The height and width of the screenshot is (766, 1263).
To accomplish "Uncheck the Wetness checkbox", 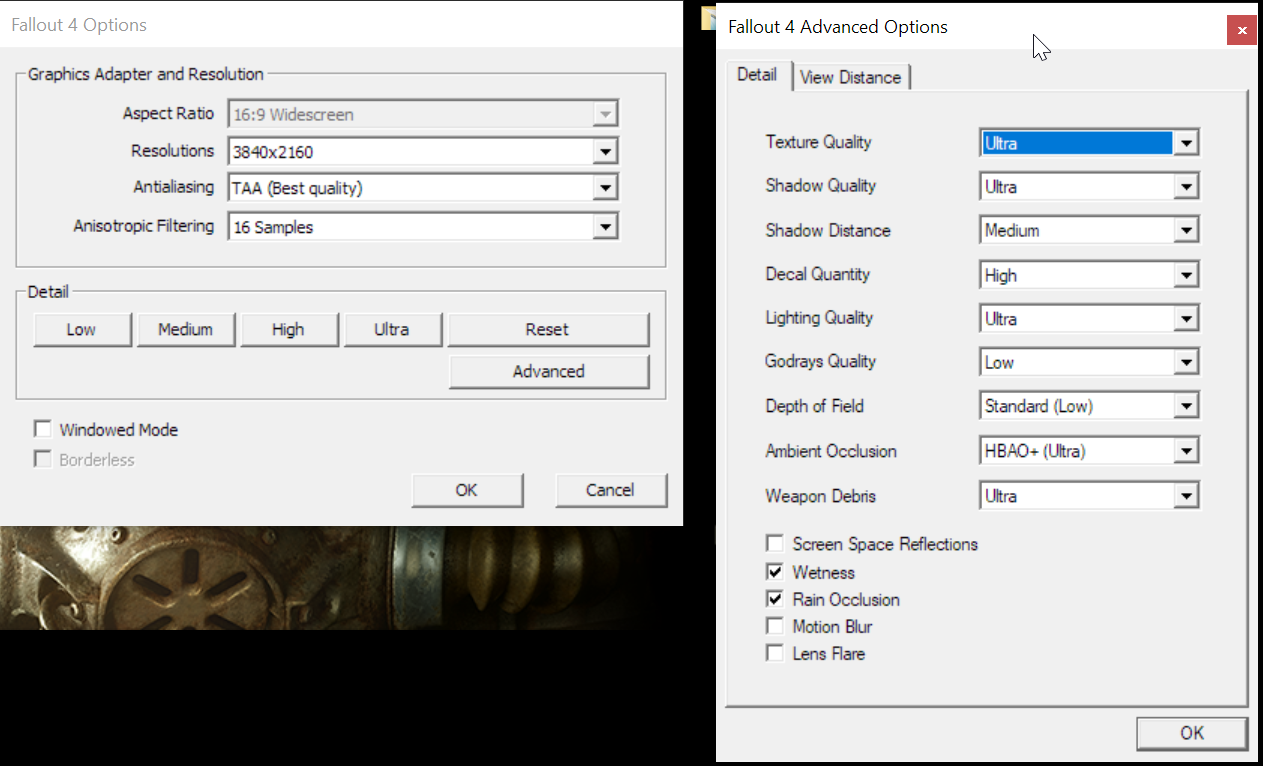I will click(x=774, y=572).
